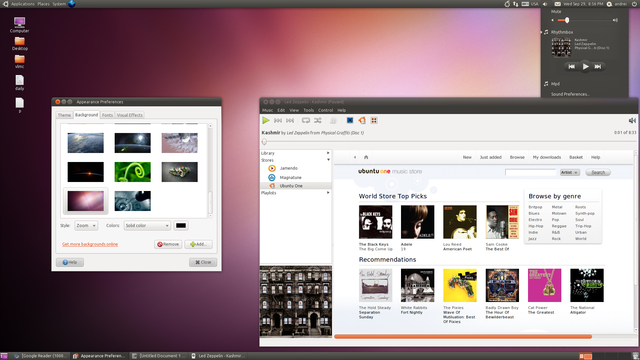The height and width of the screenshot is (360, 640).
Task: Start playback with Rhythmbox green play button
Action: 266,120
